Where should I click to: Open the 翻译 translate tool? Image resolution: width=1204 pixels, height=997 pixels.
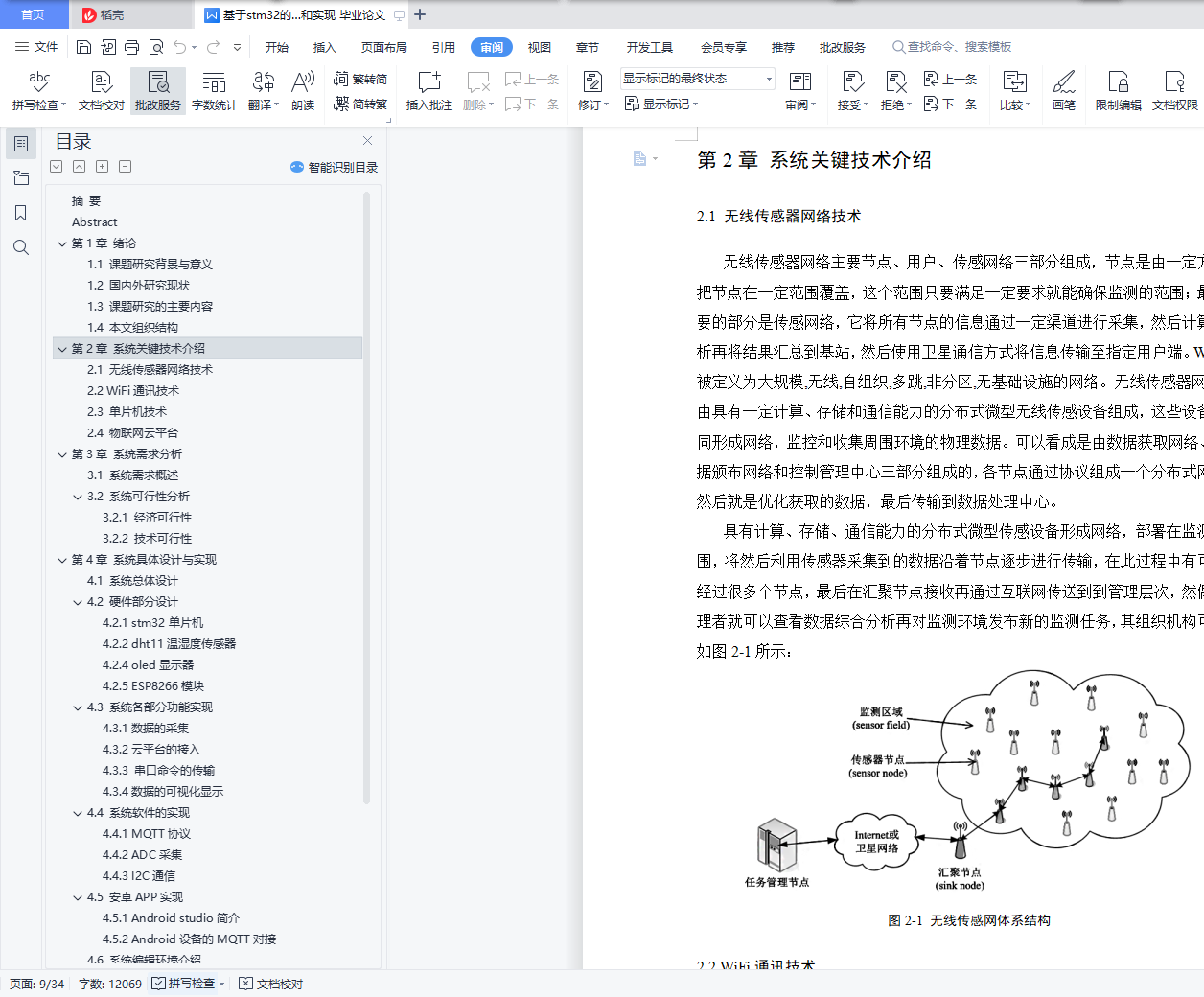(x=263, y=91)
